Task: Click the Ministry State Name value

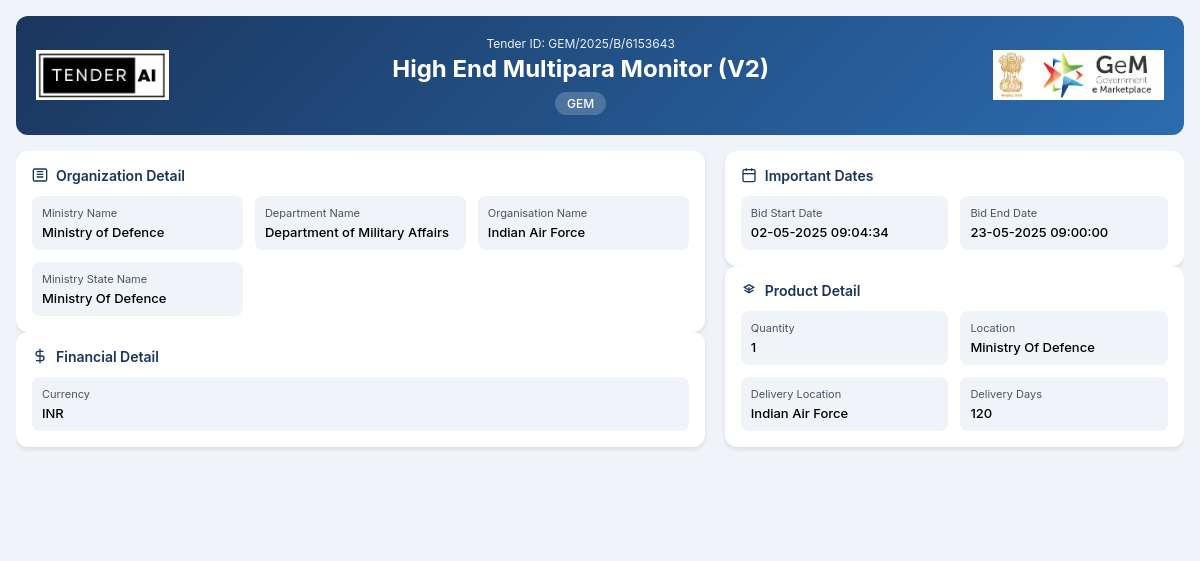Action: [104, 299]
